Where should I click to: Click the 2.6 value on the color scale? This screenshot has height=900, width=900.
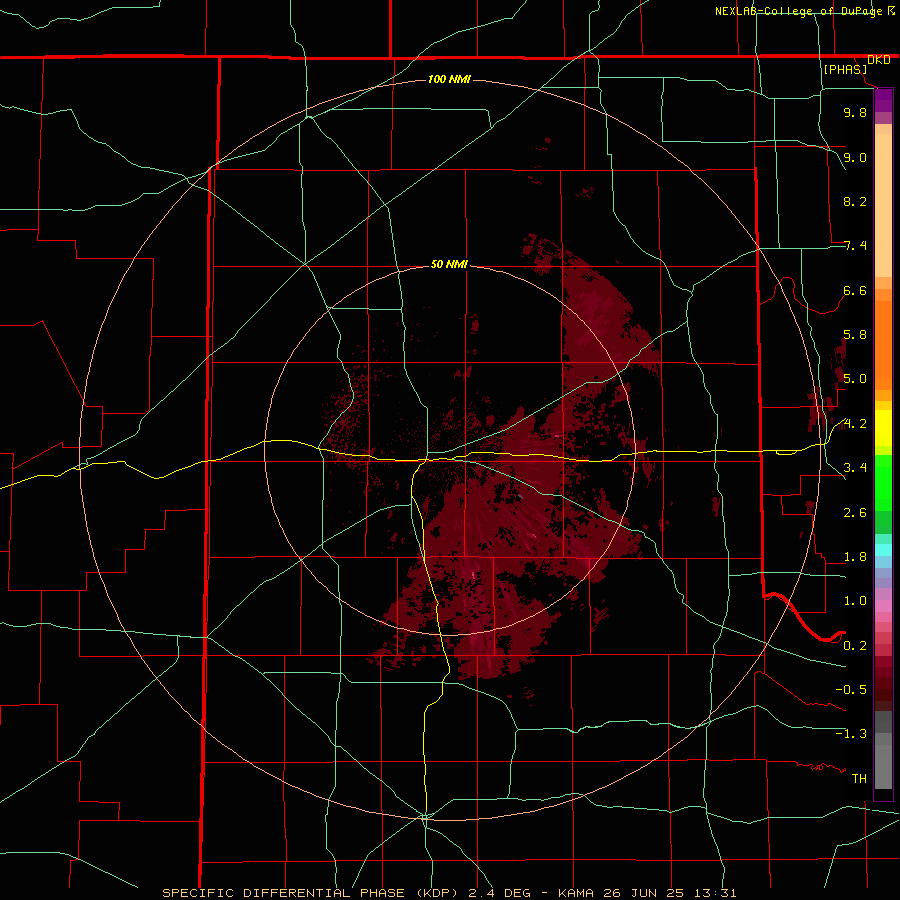[855, 513]
